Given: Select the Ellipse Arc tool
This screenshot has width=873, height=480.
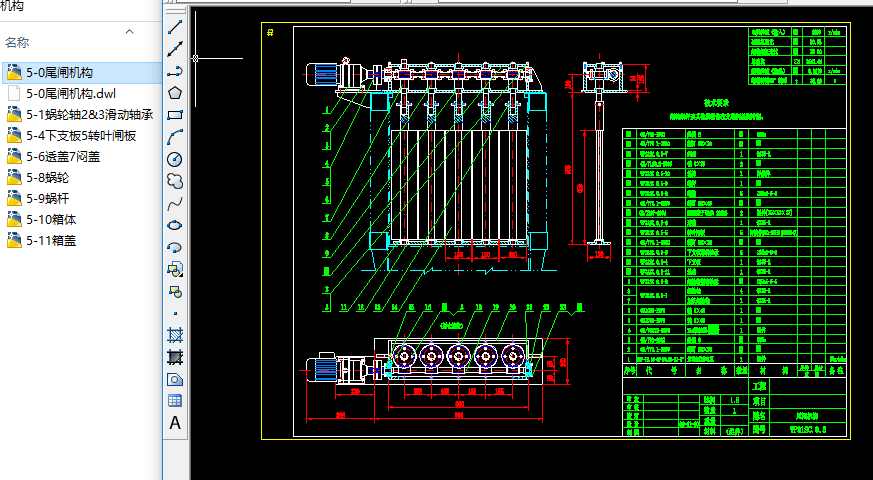Looking at the screenshot, I should pyautogui.click(x=175, y=247).
